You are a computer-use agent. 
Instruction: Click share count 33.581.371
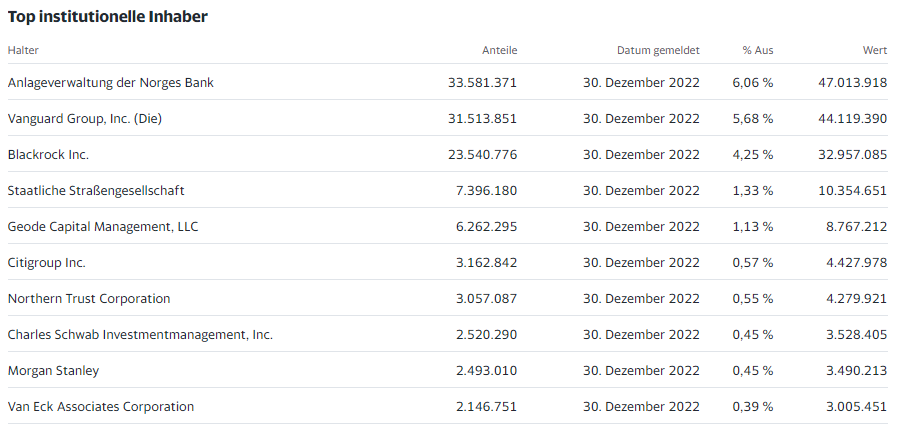pyautogui.click(x=482, y=83)
